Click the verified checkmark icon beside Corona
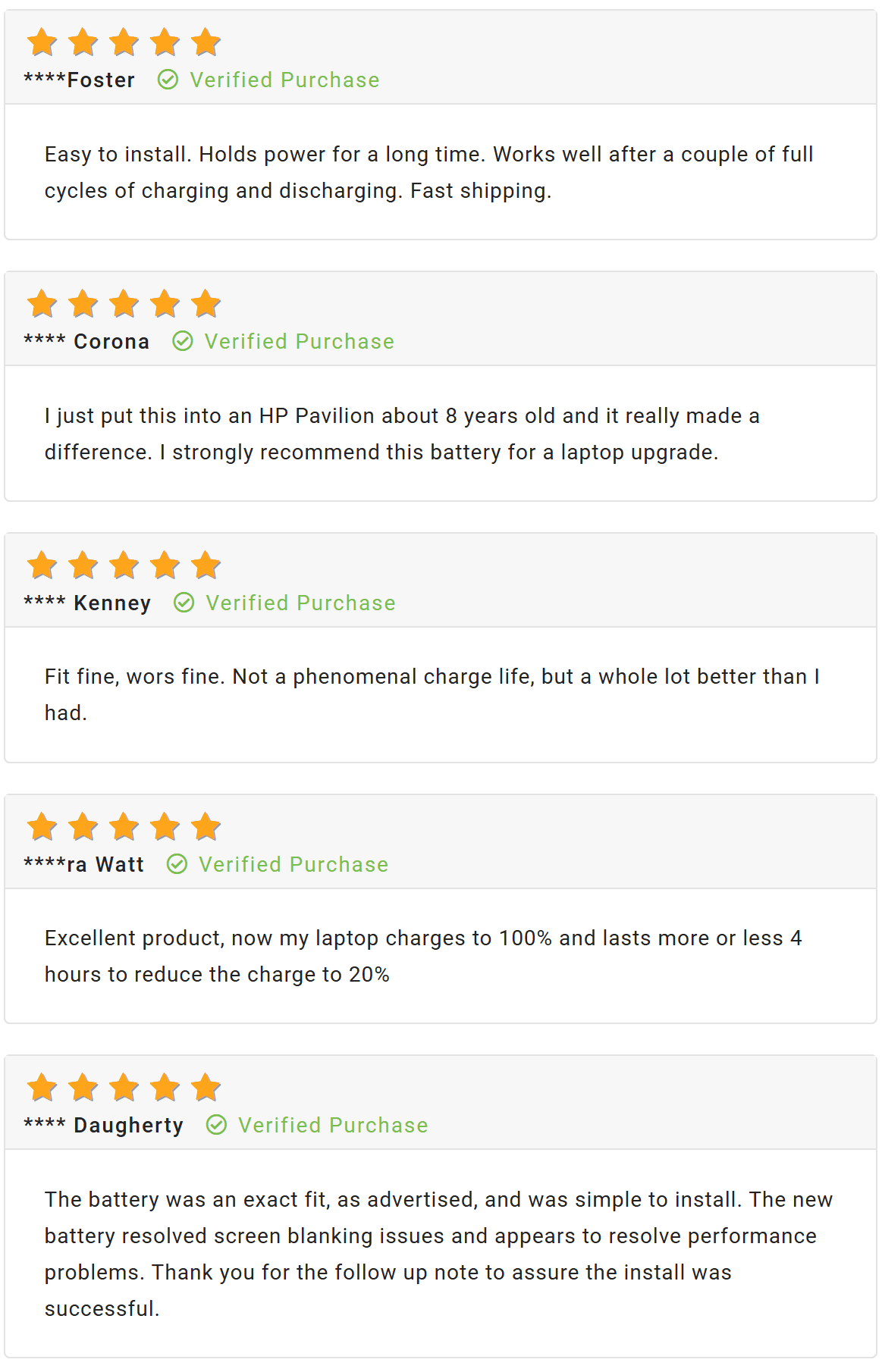Screen dimensions: 882x1372 pyautogui.click(x=183, y=341)
